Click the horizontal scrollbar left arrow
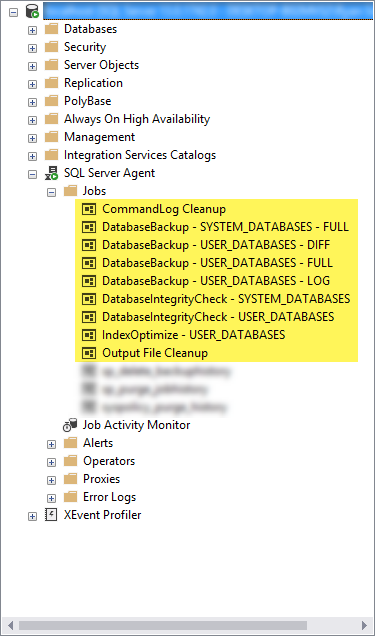Image resolution: width=375 pixels, height=636 pixels. 10,625
